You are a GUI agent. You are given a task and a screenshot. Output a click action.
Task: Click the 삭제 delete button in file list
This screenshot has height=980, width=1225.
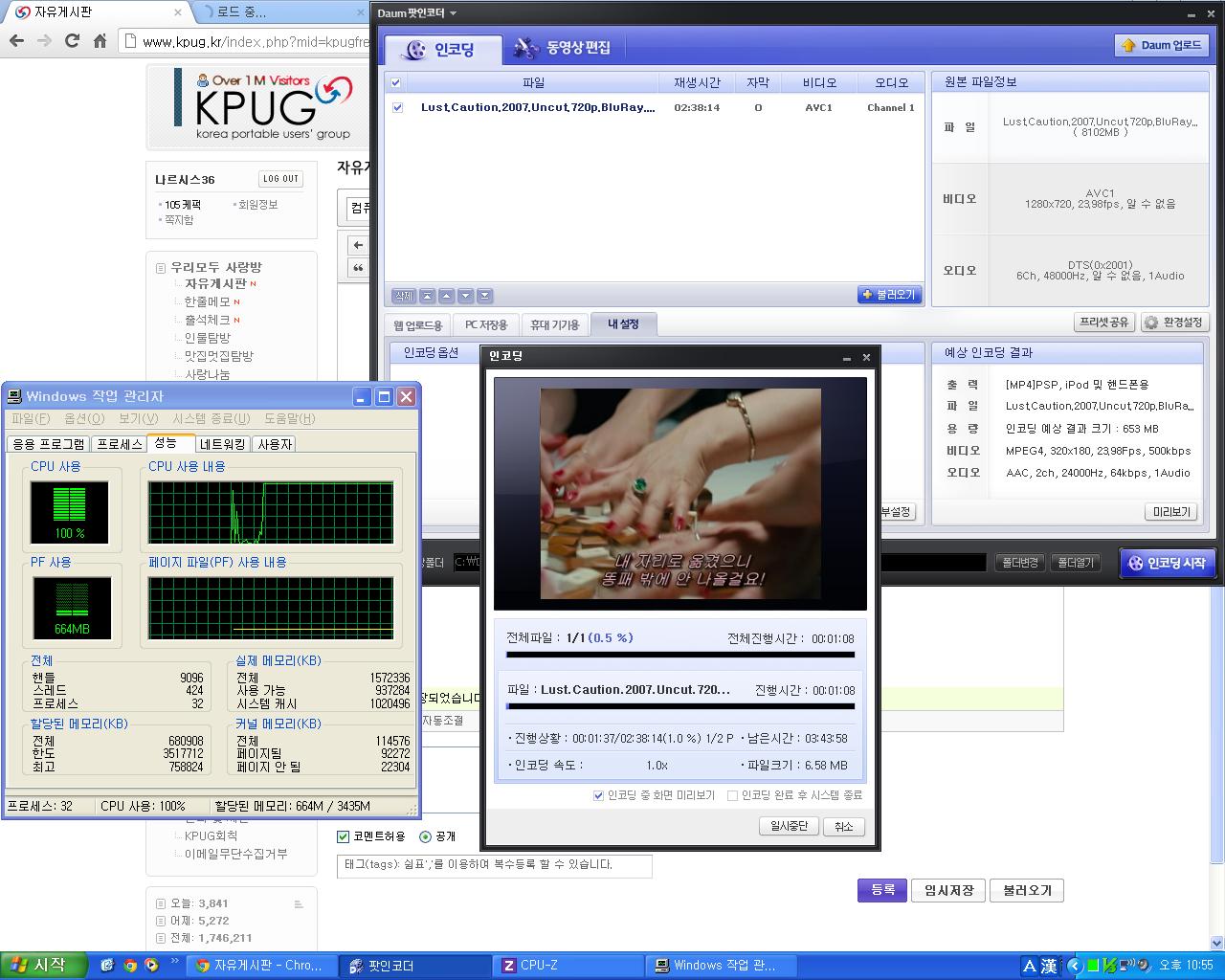(404, 296)
